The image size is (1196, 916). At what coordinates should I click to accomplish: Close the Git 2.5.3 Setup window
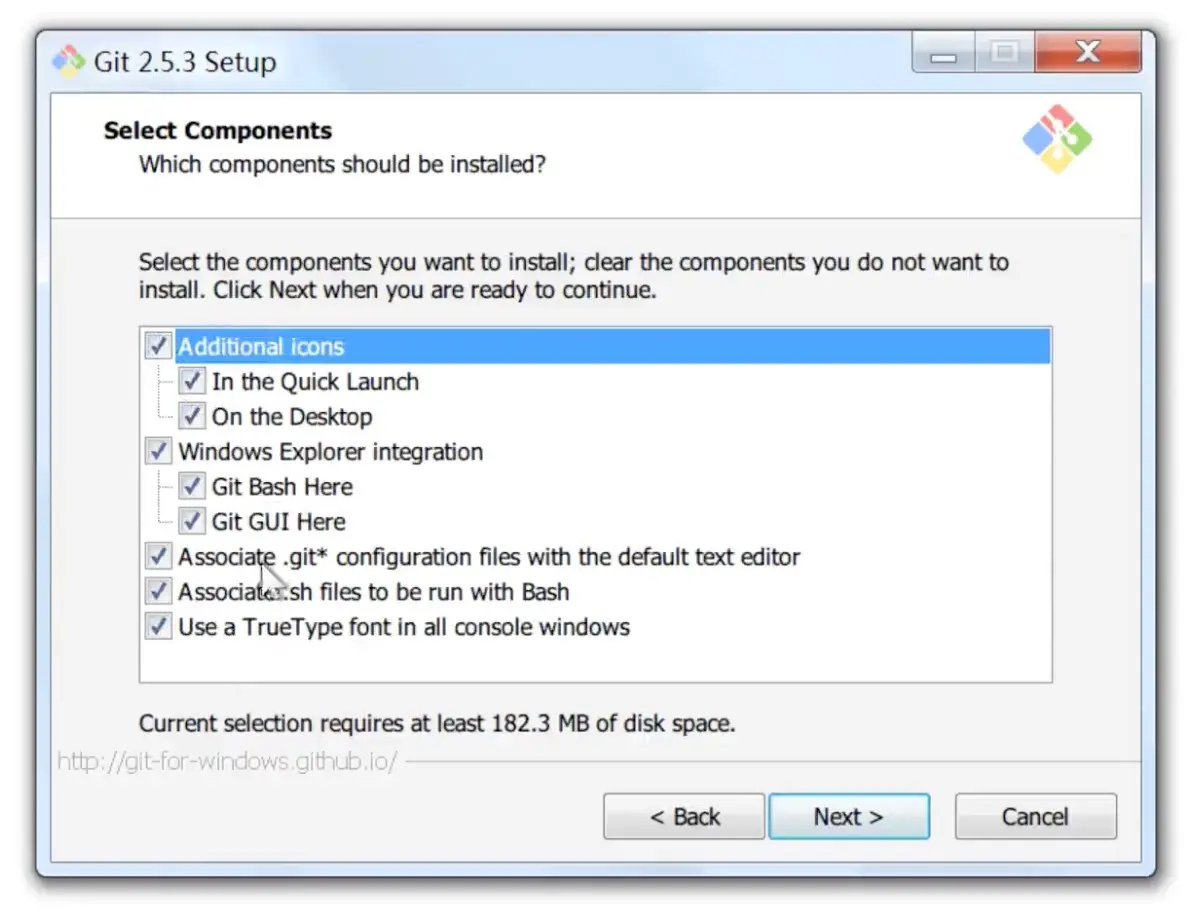click(x=1087, y=52)
